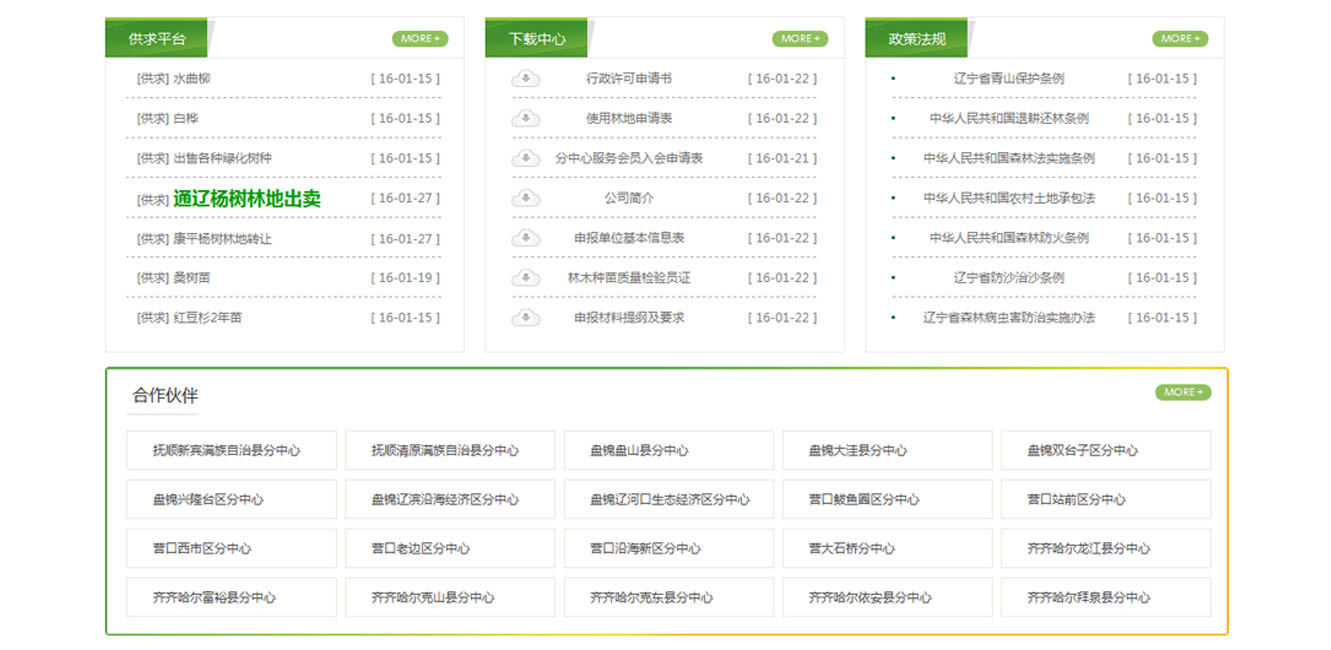Select the 政策法规 section tab header

click(917, 39)
